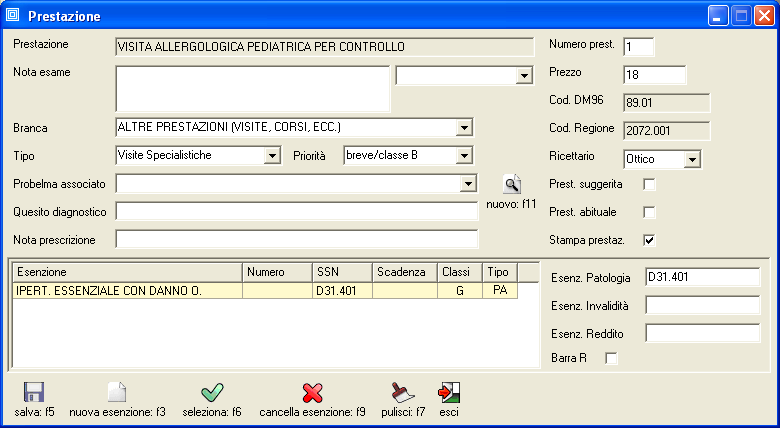Image resolution: width=780 pixels, height=428 pixels.
Task: Open the Ricettario dropdown
Action: tap(693, 159)
